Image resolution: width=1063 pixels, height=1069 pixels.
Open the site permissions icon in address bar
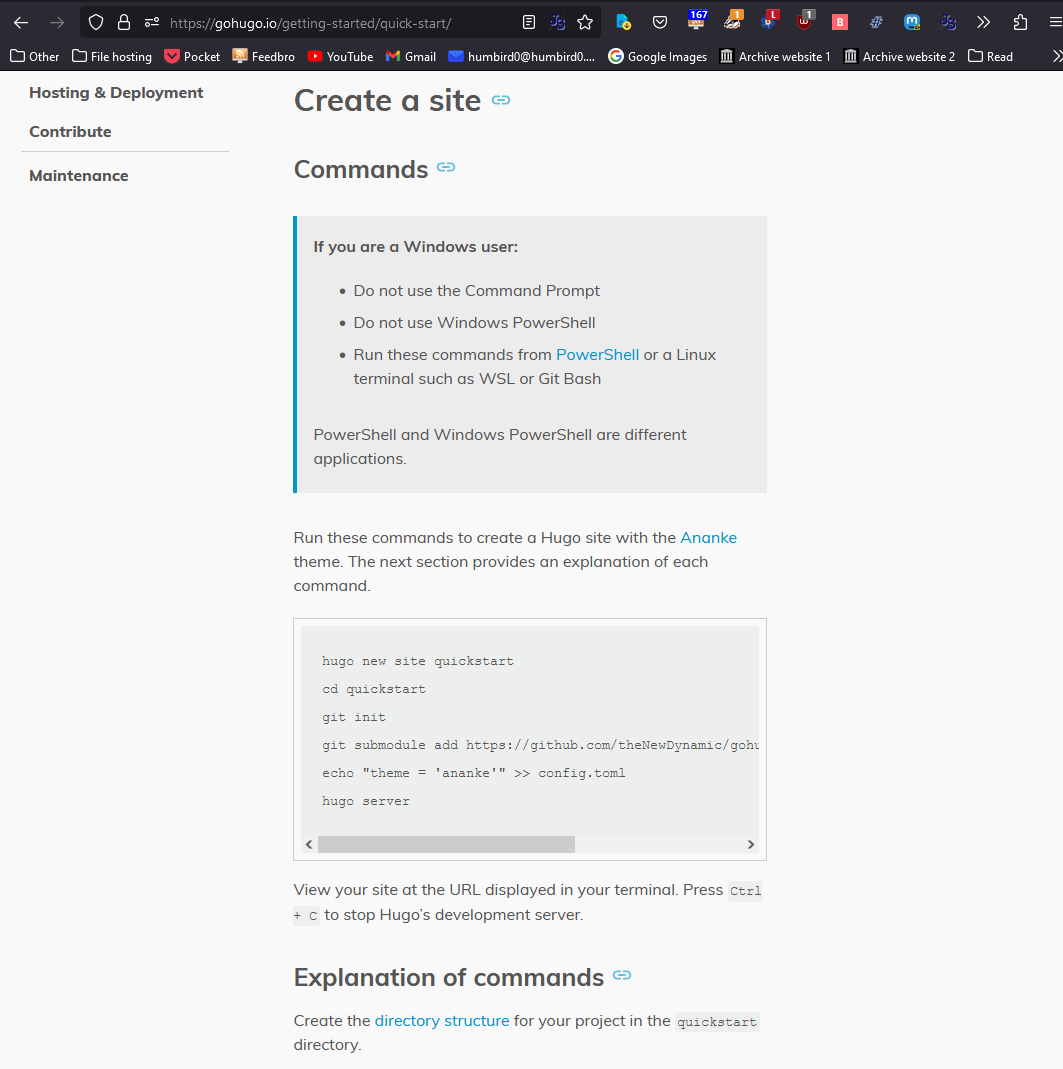(x=152, y=22)
